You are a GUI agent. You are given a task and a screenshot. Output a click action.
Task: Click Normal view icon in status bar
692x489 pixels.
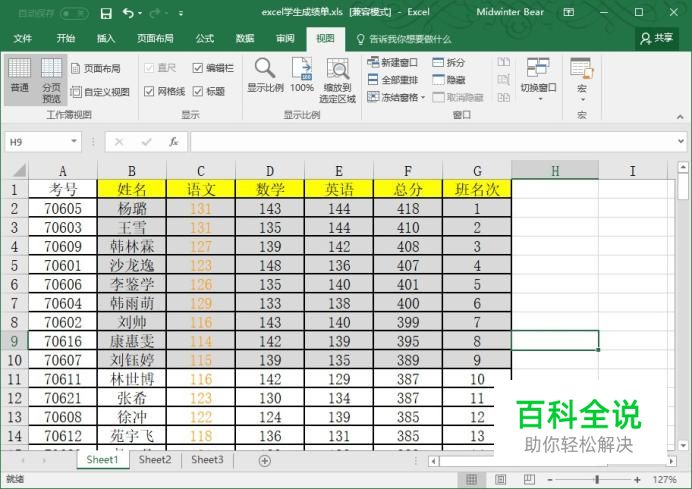click(471, 479)
